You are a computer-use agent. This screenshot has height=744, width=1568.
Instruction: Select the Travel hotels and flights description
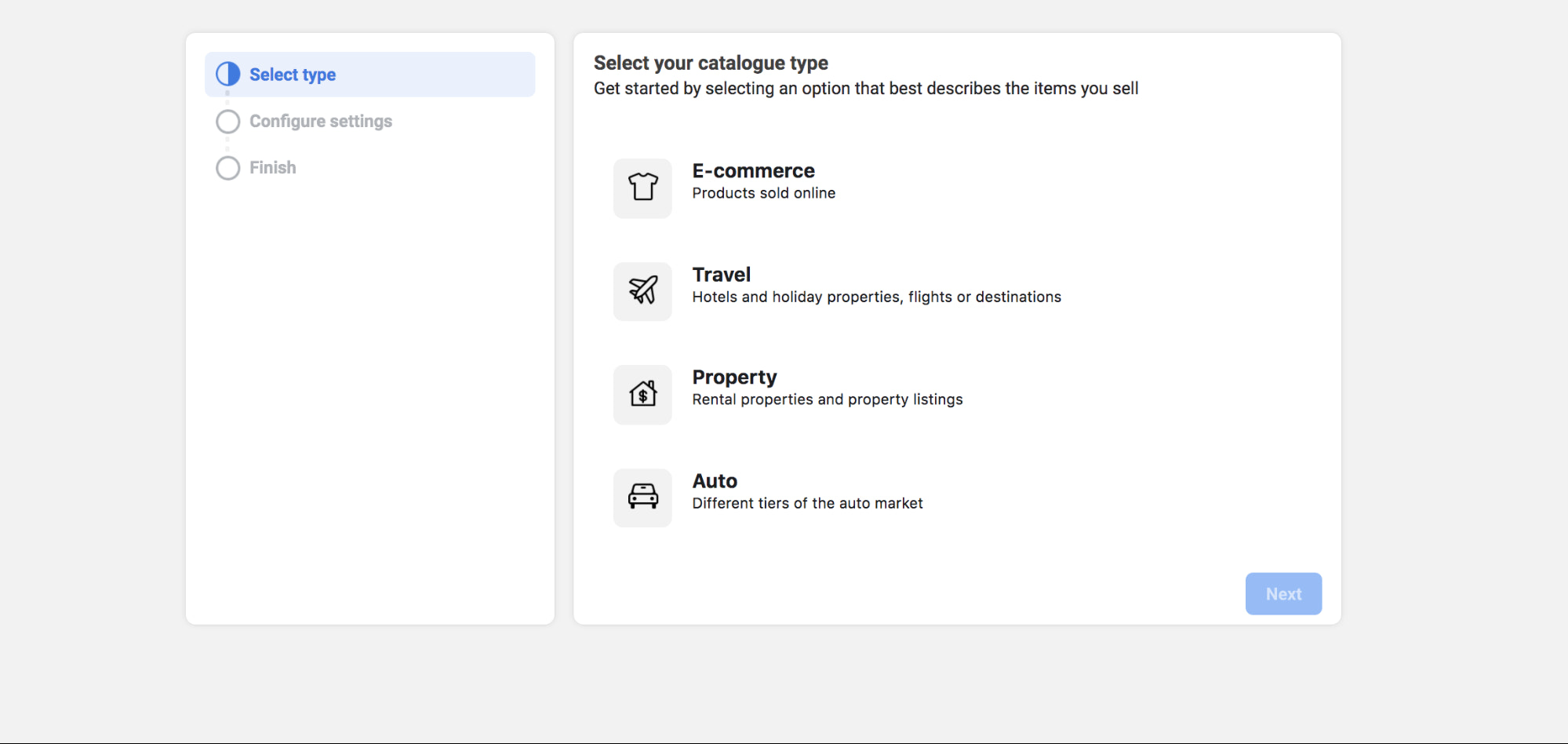(876, 297)
